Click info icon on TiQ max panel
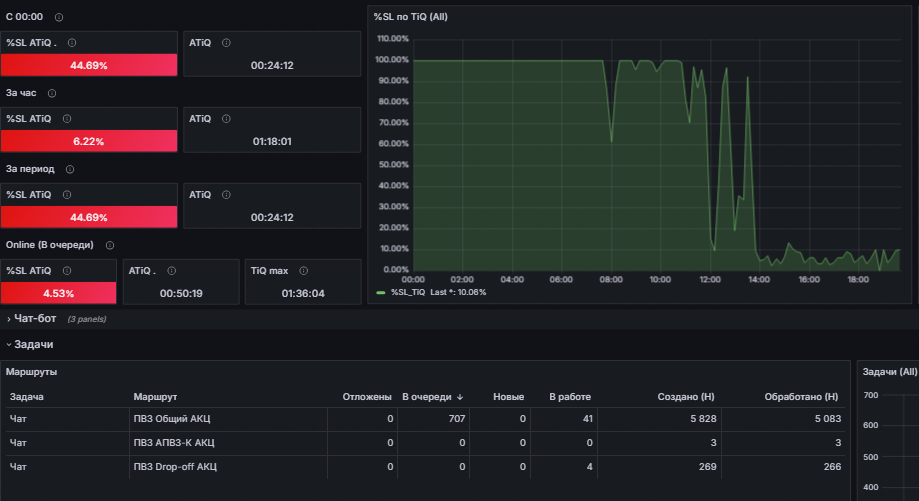 point(304,271)
